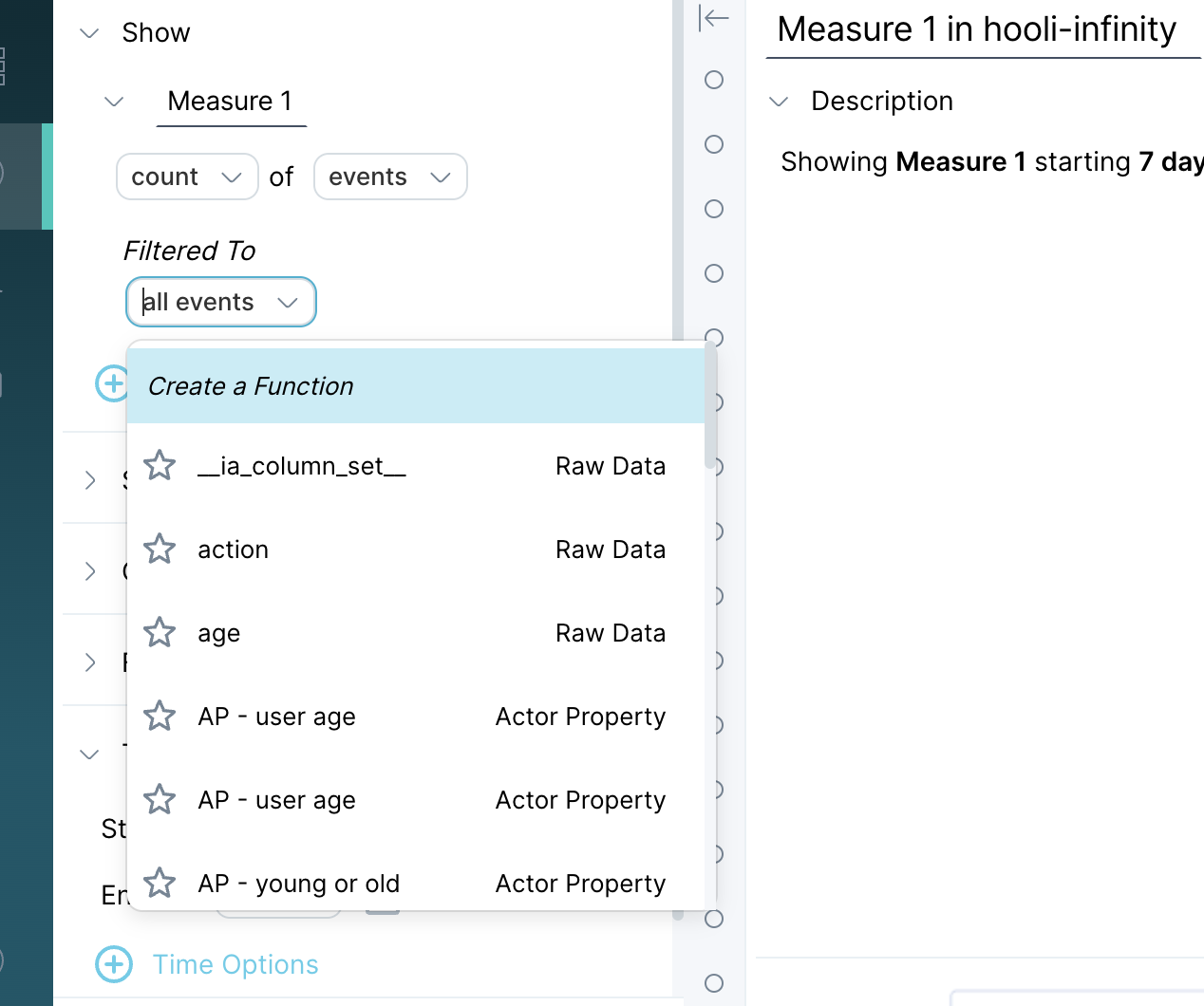Screen dimensions: 1204x1006
Task: Select the bottom-most circle radio button
Action: 714,983
